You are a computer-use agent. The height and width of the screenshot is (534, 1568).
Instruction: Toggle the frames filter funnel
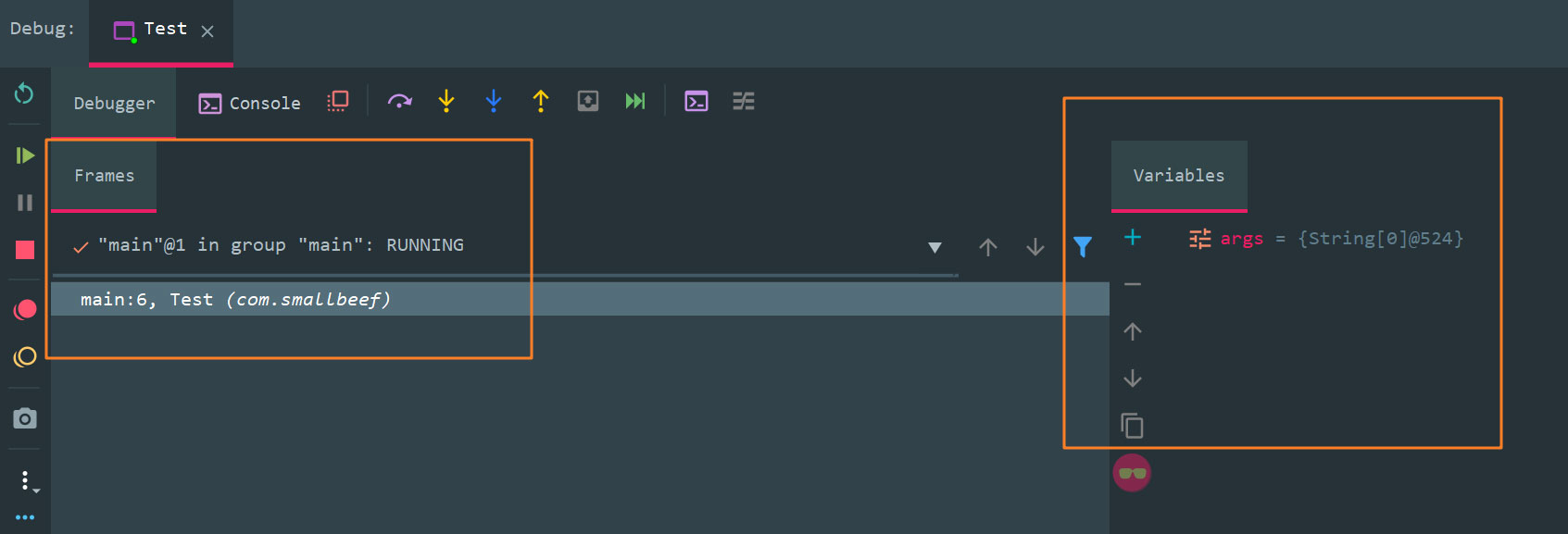tap(1082, 246)
